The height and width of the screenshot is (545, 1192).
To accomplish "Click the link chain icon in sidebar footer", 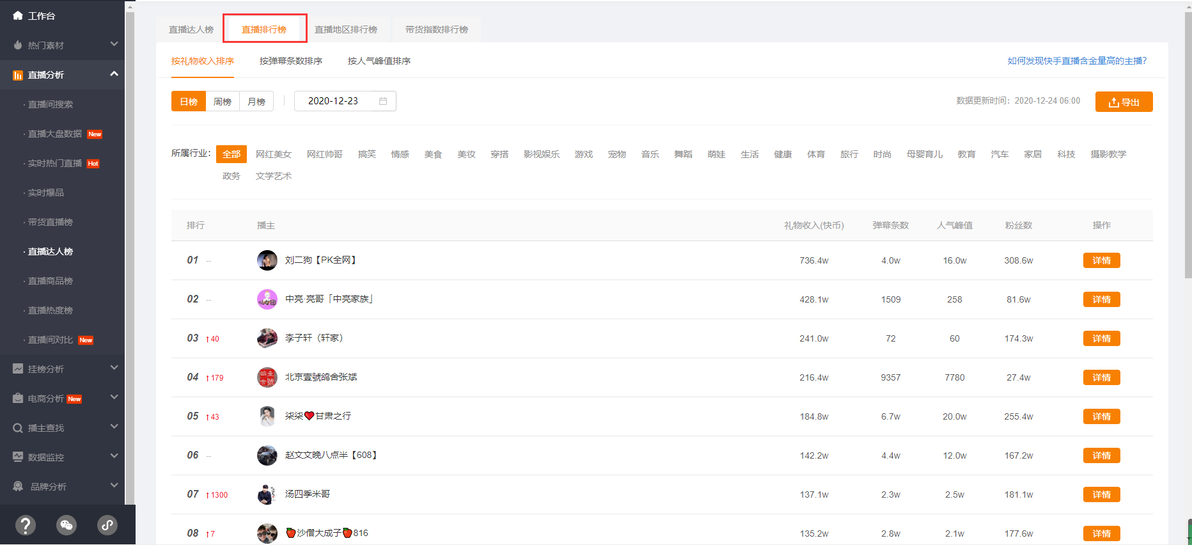I will (107, 525).
